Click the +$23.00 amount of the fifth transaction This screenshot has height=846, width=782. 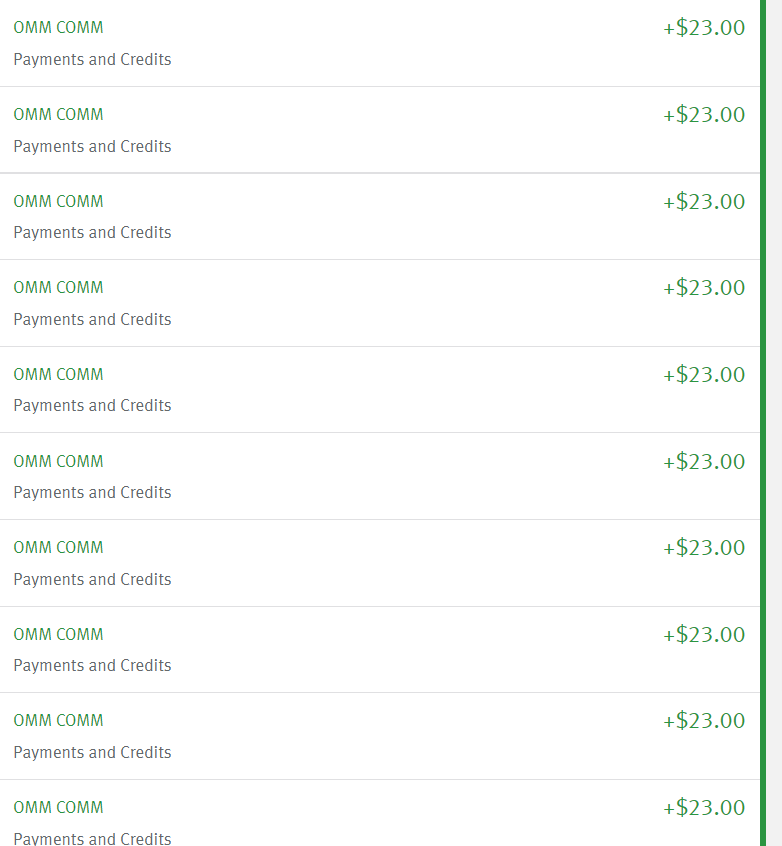[704, 374]
